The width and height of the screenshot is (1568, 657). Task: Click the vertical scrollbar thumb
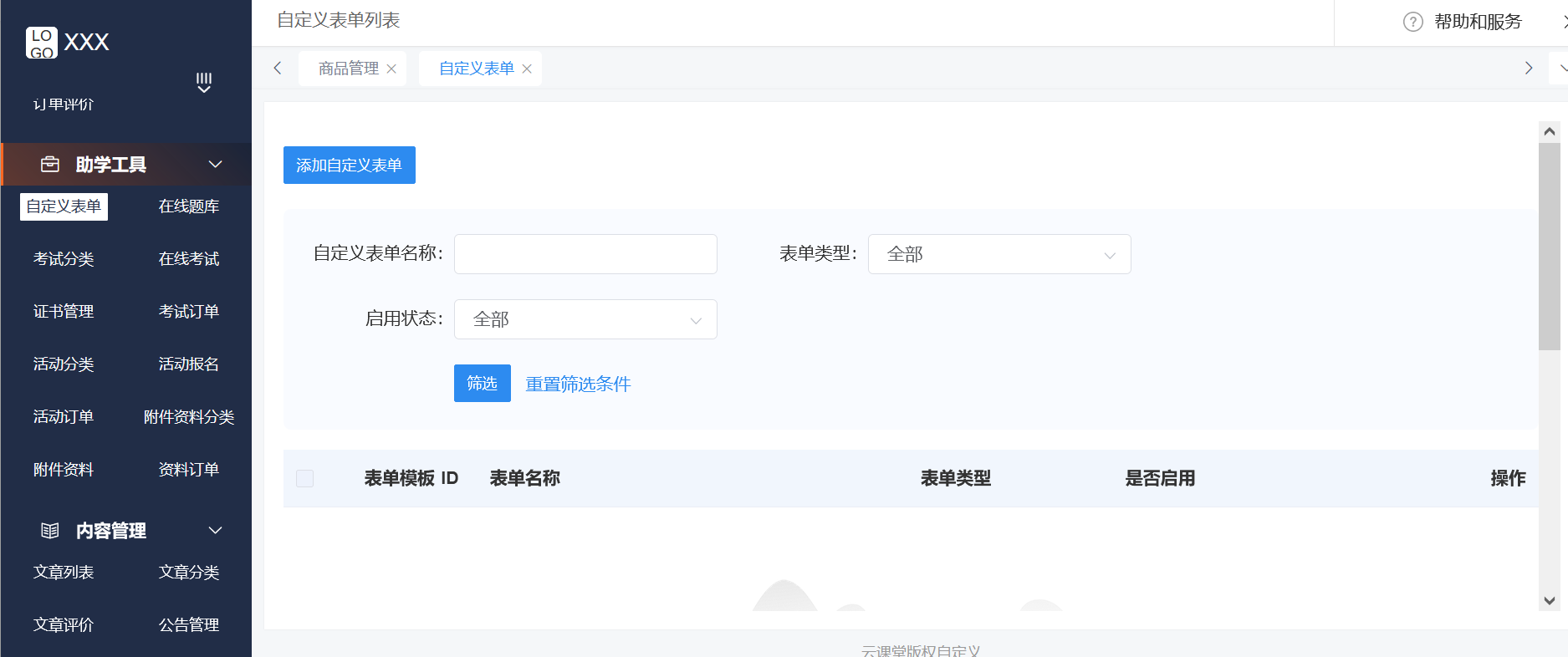pos(1549,246)
